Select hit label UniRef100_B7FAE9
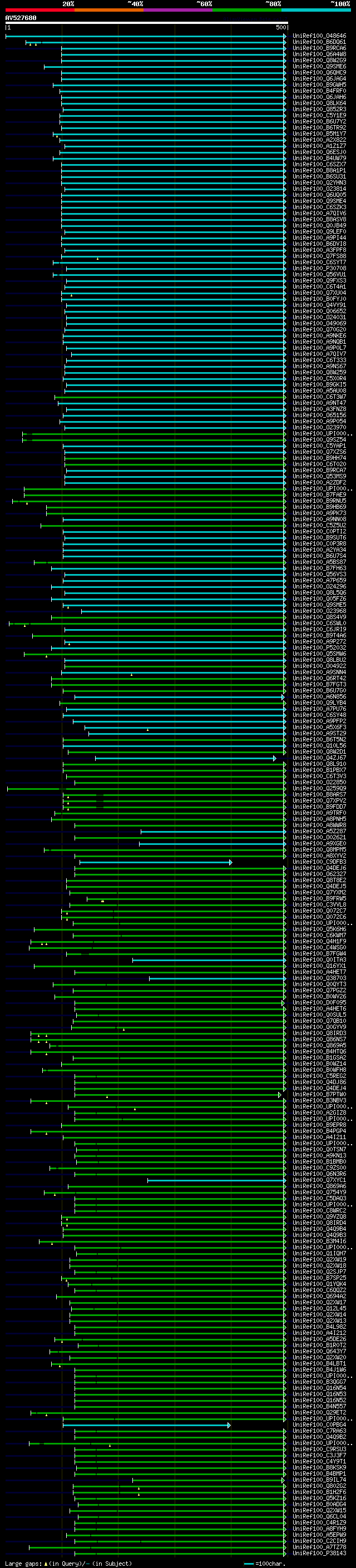 click(319, 495)
